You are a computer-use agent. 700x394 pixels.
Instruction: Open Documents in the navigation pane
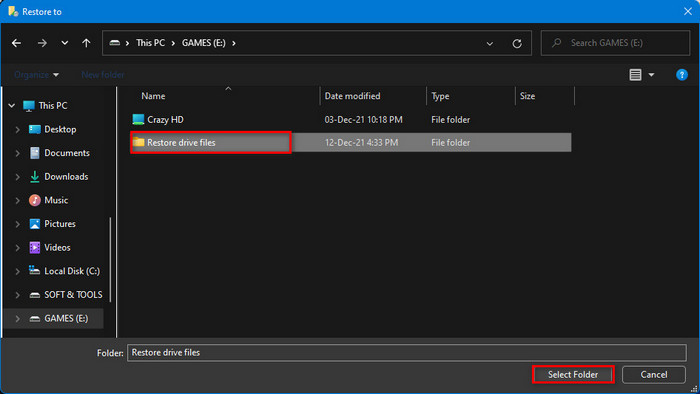click(x=67, y=153)
